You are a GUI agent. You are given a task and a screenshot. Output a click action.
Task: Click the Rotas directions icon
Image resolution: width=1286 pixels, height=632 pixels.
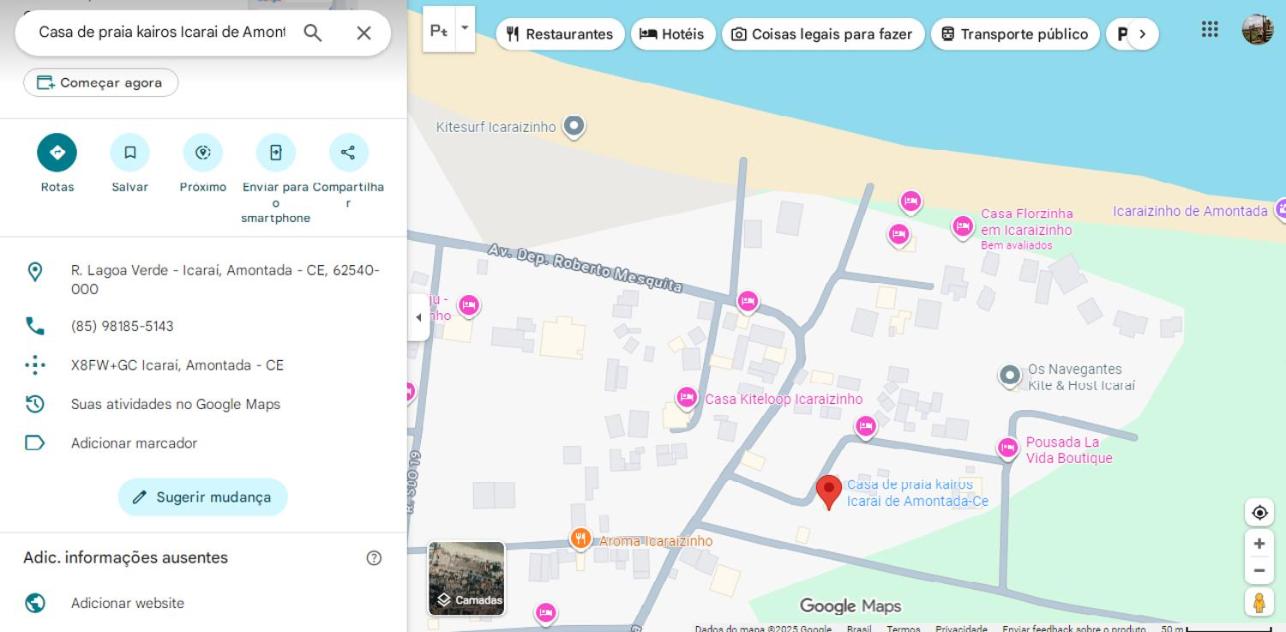pos(57,153)
